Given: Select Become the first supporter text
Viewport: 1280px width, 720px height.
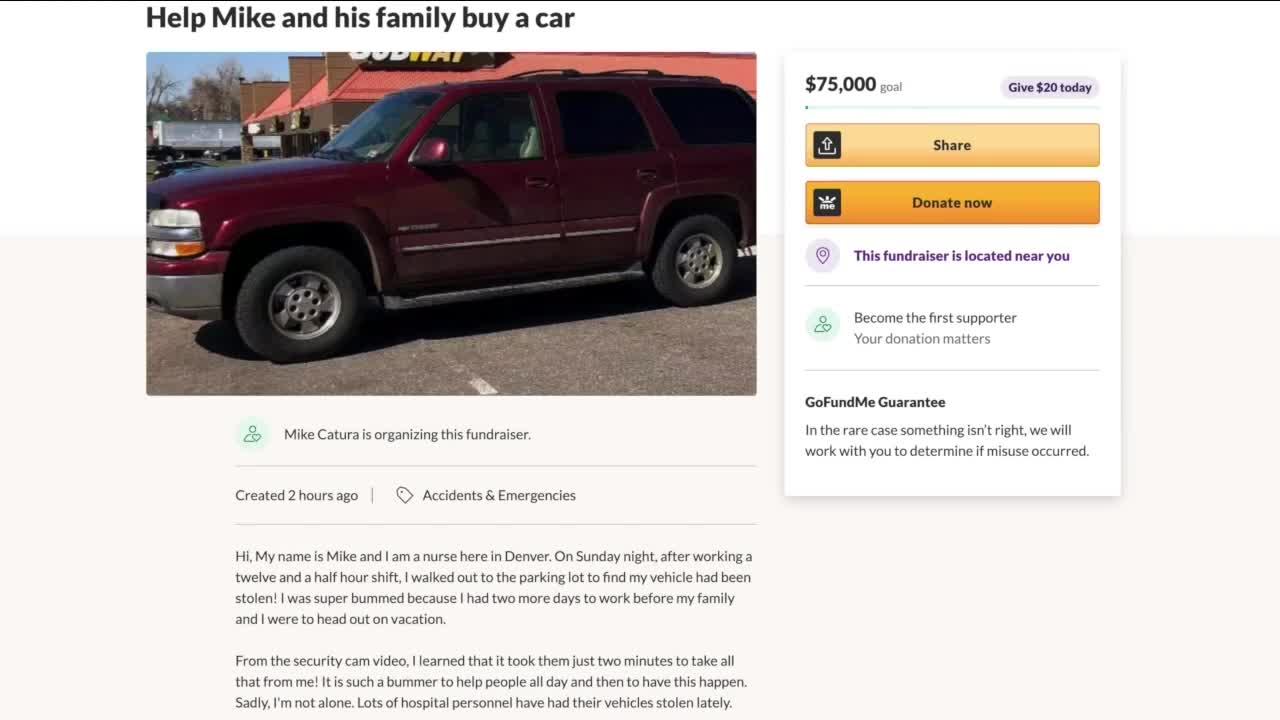Looking at the screenshot, I should tap(935, 317).
